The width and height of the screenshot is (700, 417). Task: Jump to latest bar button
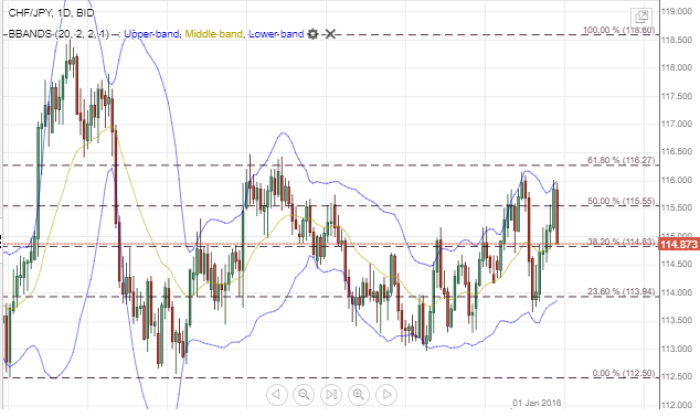[331, 394]
